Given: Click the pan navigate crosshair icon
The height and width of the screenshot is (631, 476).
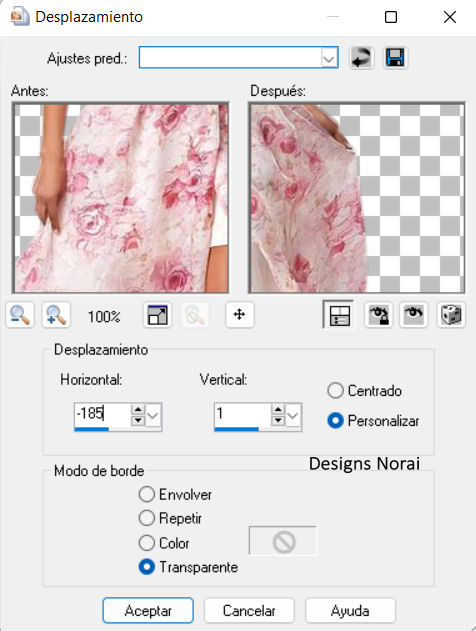Looking at the screenshot, I should click(x=239, y=314).
